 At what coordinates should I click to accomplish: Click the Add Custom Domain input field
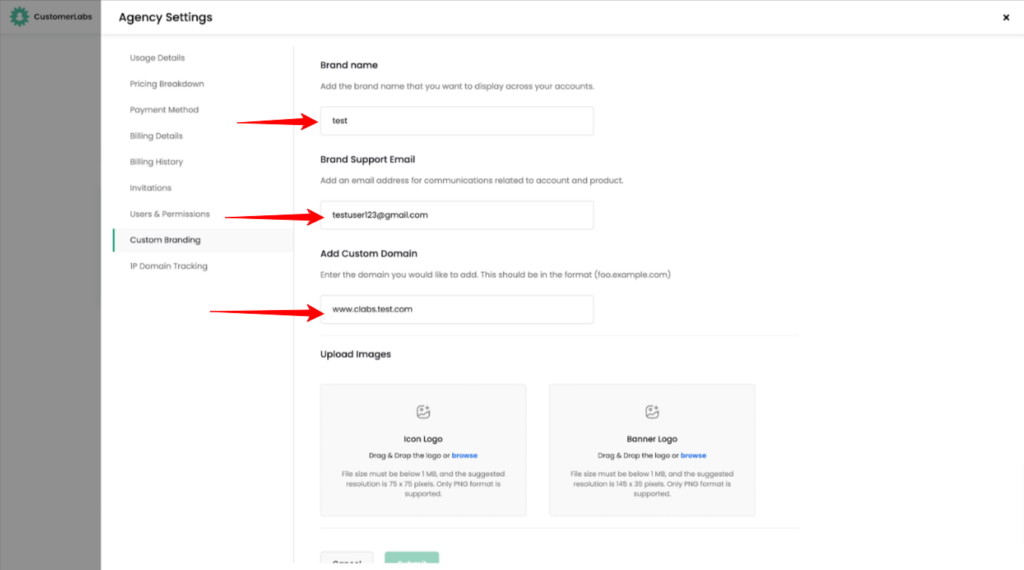pos(457,309)
